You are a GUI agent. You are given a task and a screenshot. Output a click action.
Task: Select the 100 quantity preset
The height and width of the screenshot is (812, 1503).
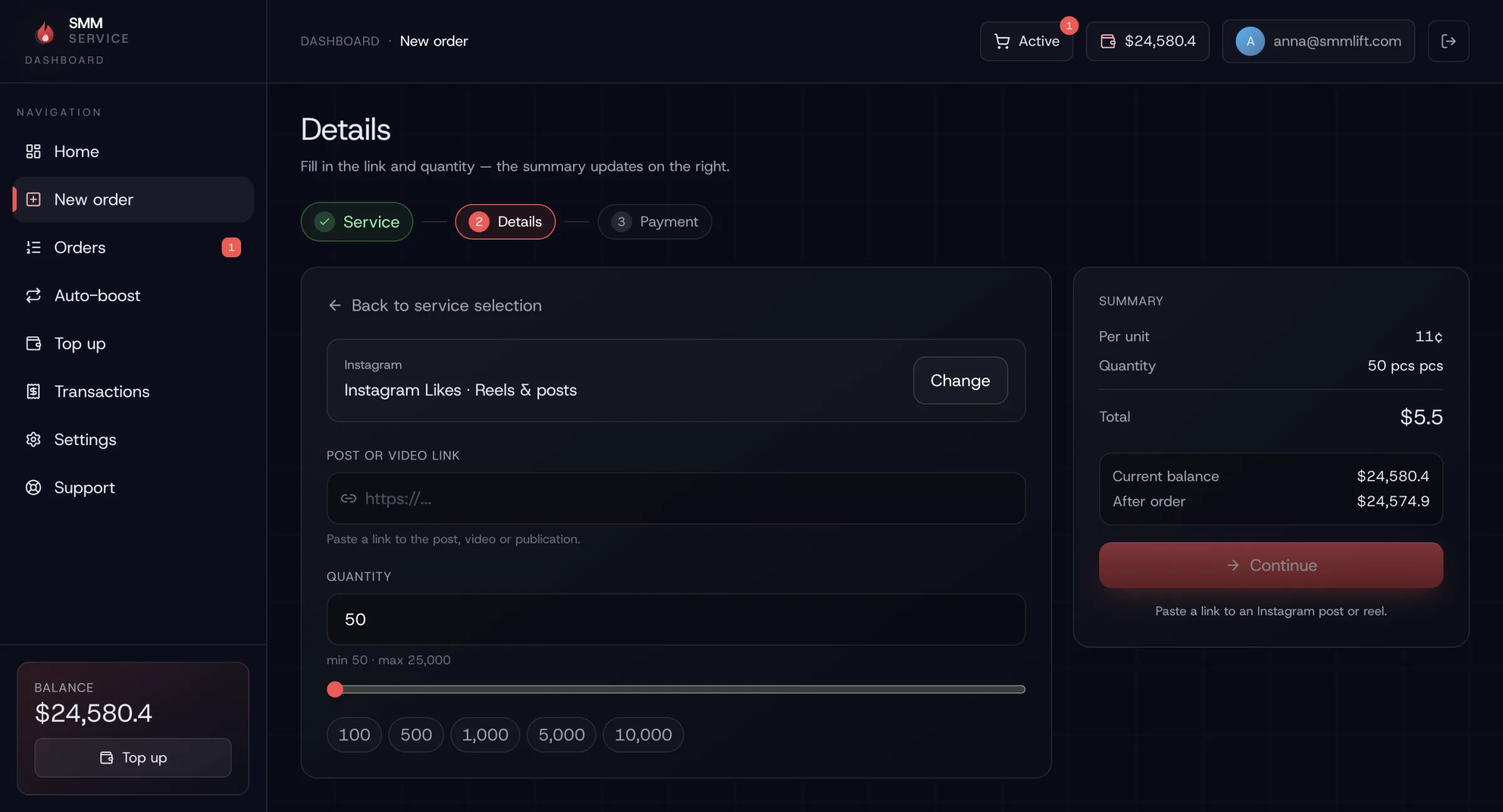[x=354, y=734]
